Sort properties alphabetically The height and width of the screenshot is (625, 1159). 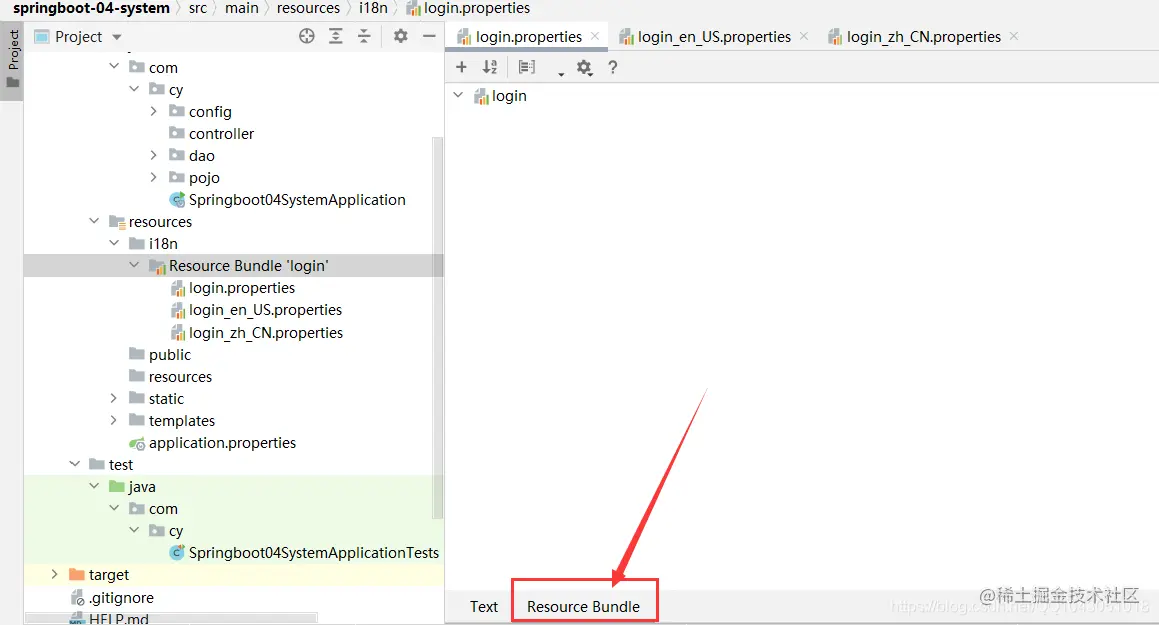click(490, 67)
